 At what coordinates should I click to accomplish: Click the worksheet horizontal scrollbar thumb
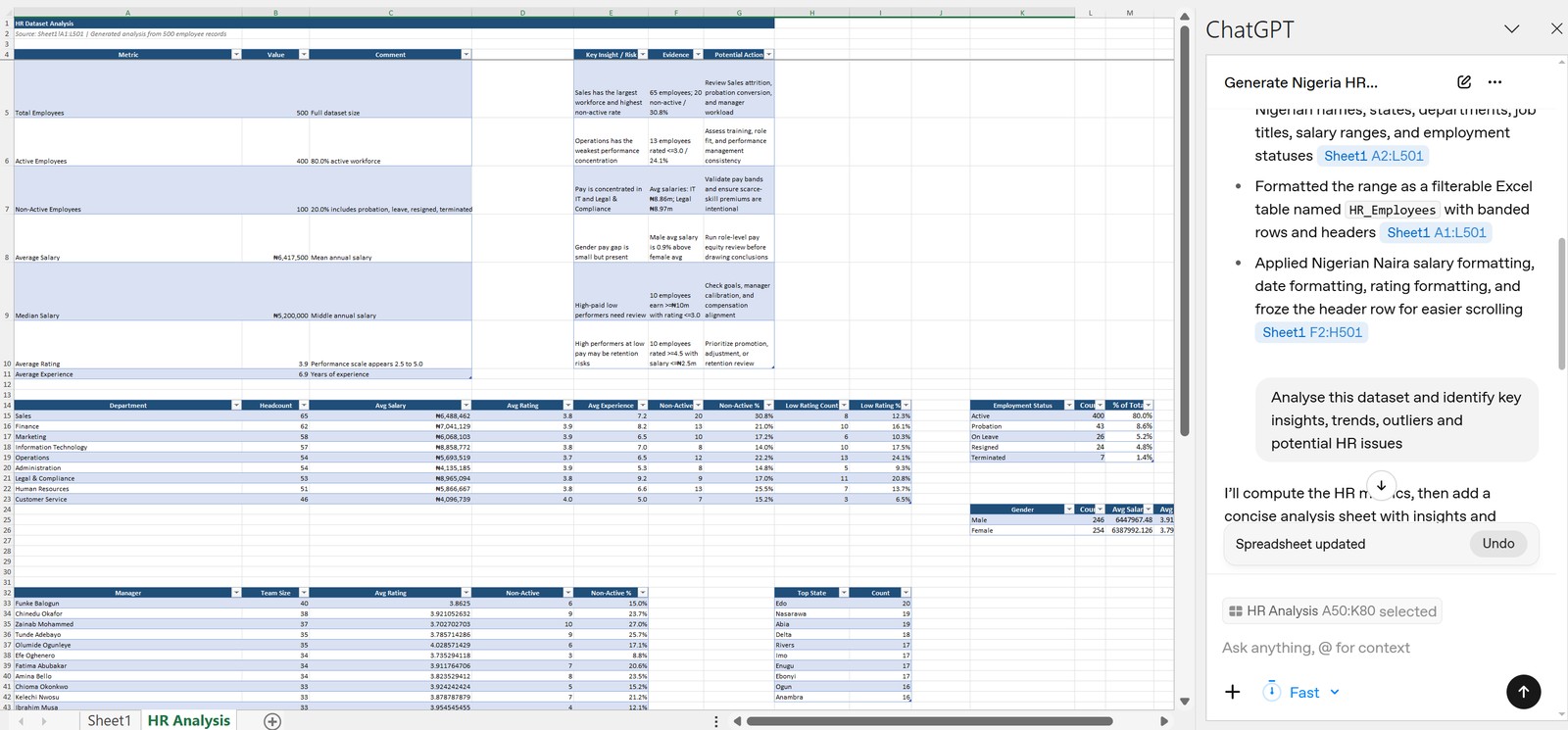click(929, 721)
